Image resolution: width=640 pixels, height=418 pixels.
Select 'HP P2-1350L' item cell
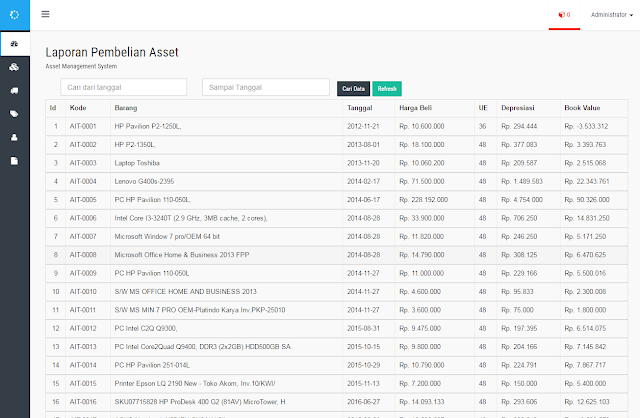click(227, 145)
